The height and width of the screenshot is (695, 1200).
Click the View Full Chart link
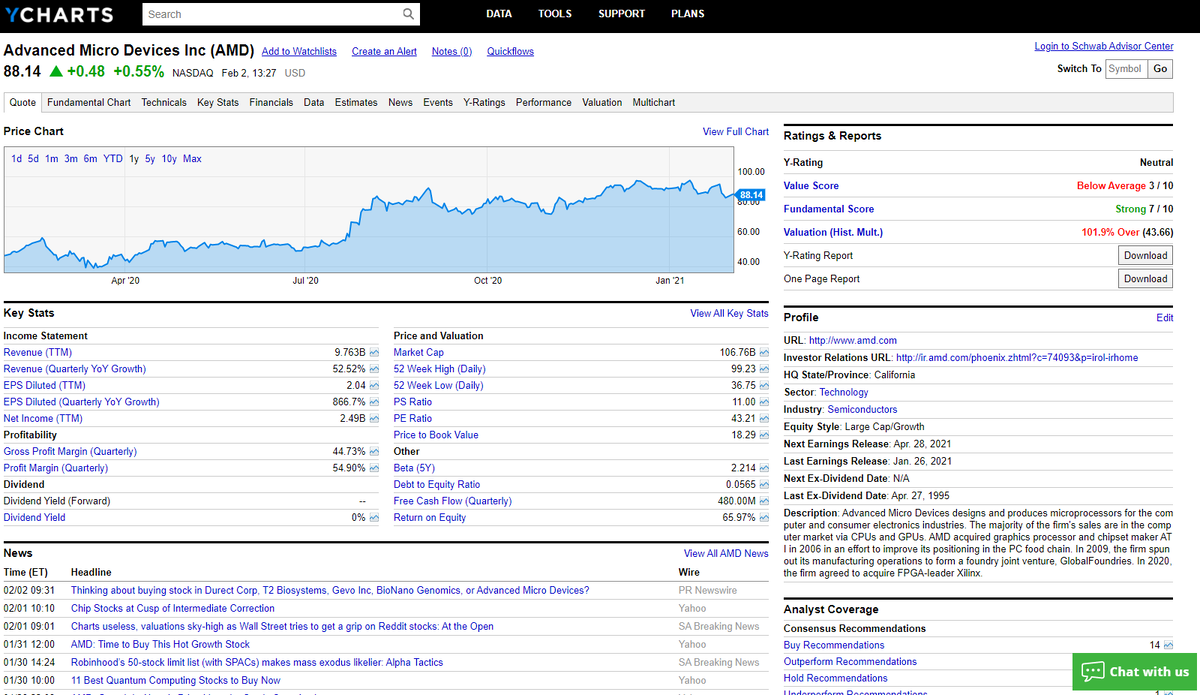pos(736,132)
